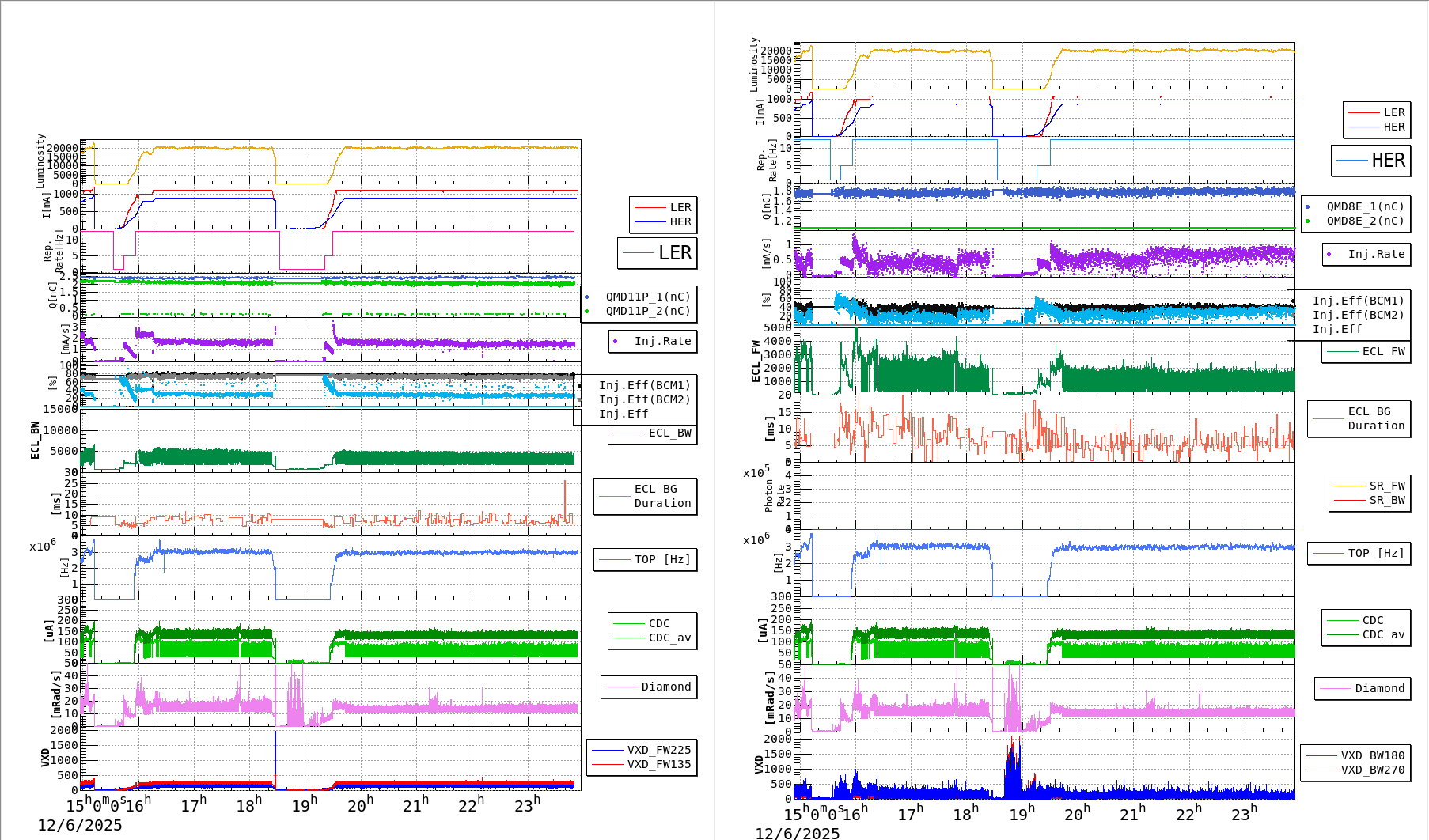Click the CDC_av legend entry in the HER panel
This screenshot has width=1429, height=840.
coord(1366,635)
